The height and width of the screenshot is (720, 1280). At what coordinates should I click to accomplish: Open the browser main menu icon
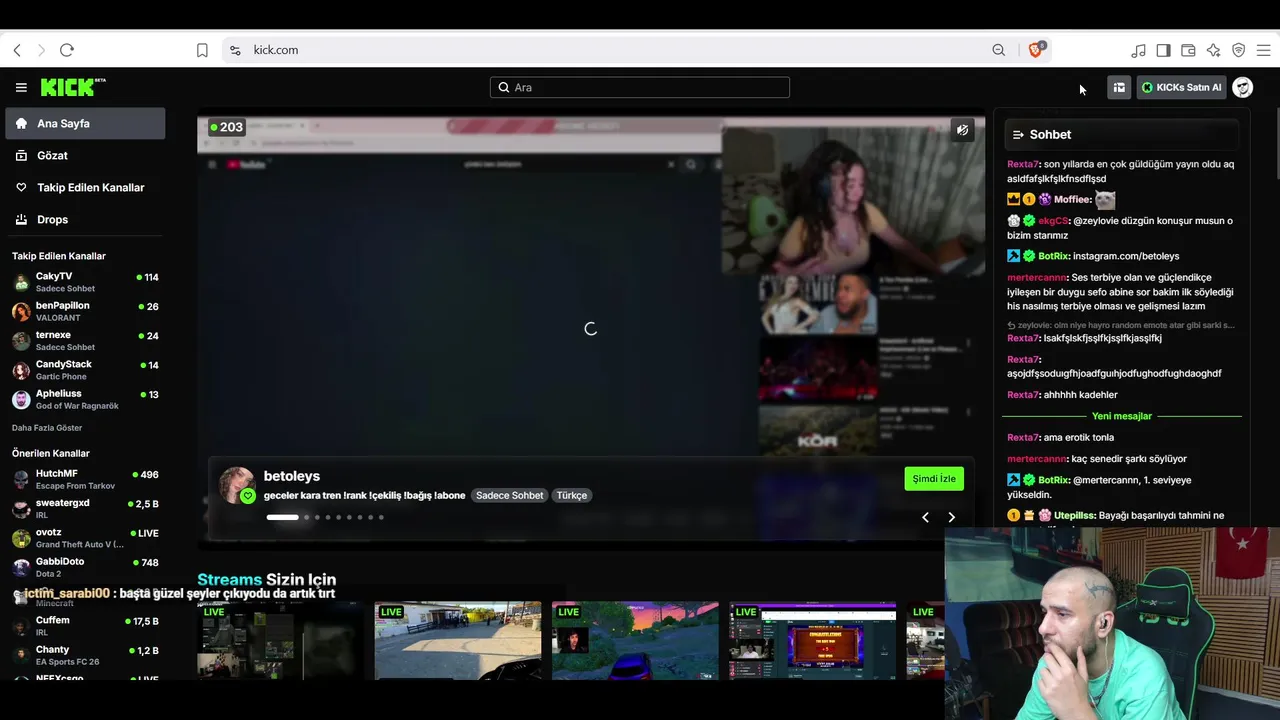(x=1263, y=50)
